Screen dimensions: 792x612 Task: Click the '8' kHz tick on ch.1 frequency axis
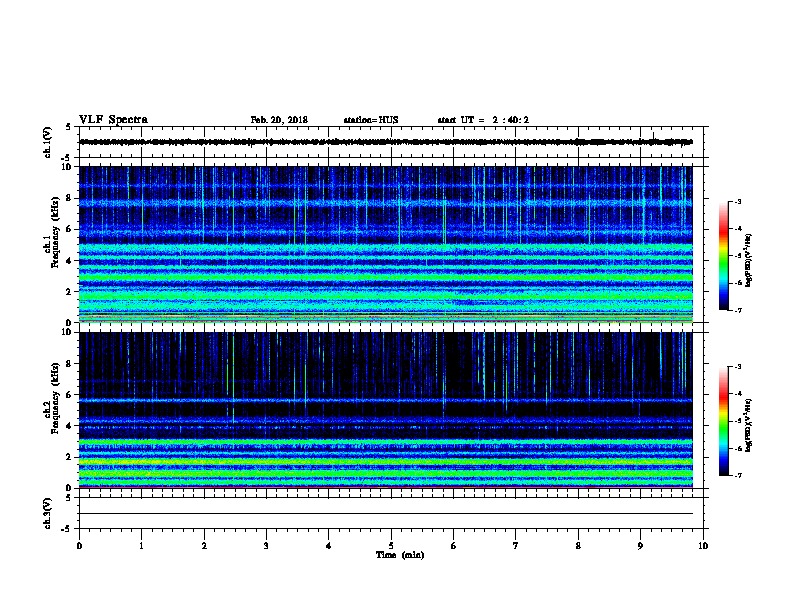70,198
